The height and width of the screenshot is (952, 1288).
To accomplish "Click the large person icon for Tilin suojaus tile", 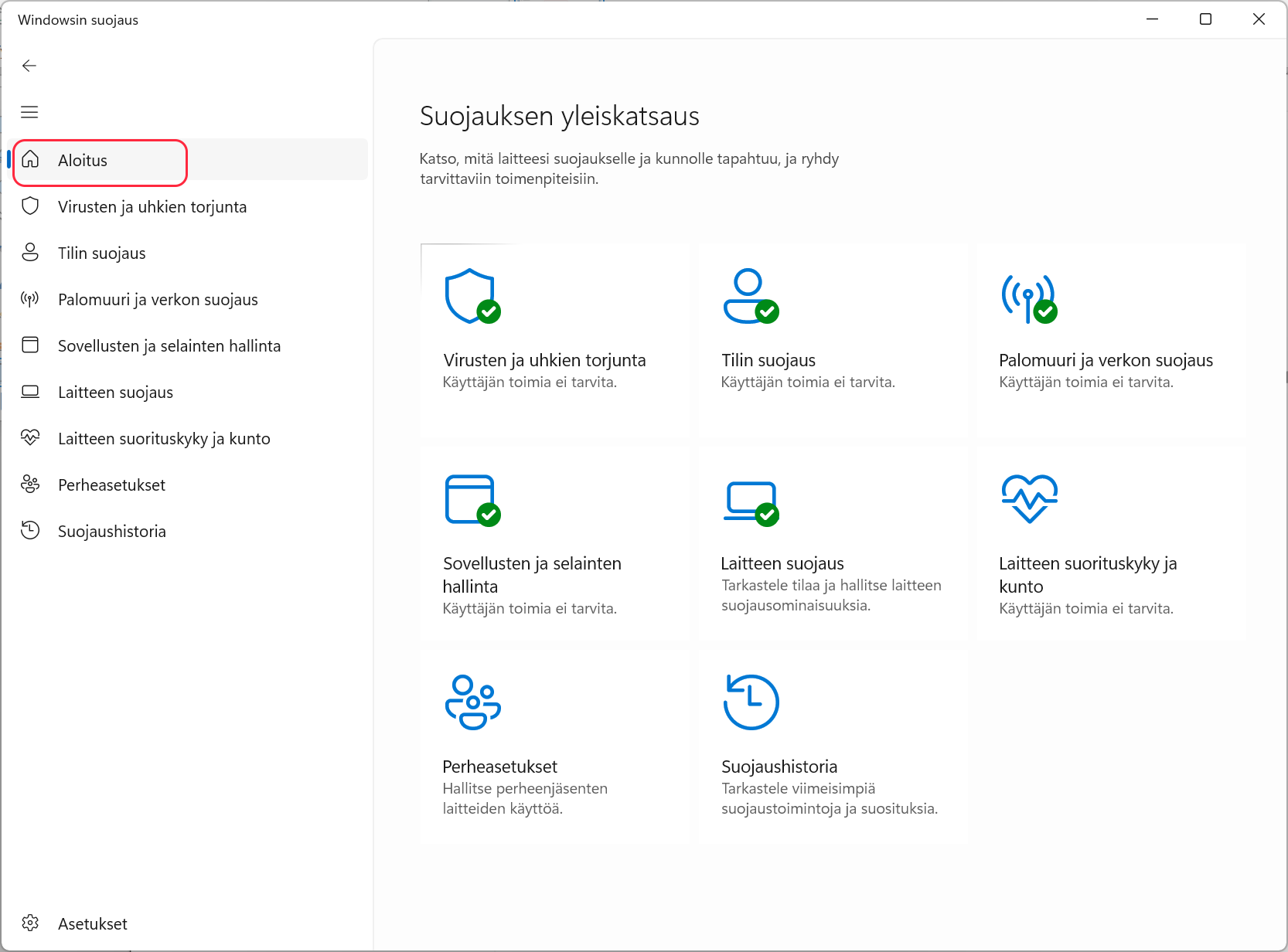I will pos(749,296).
